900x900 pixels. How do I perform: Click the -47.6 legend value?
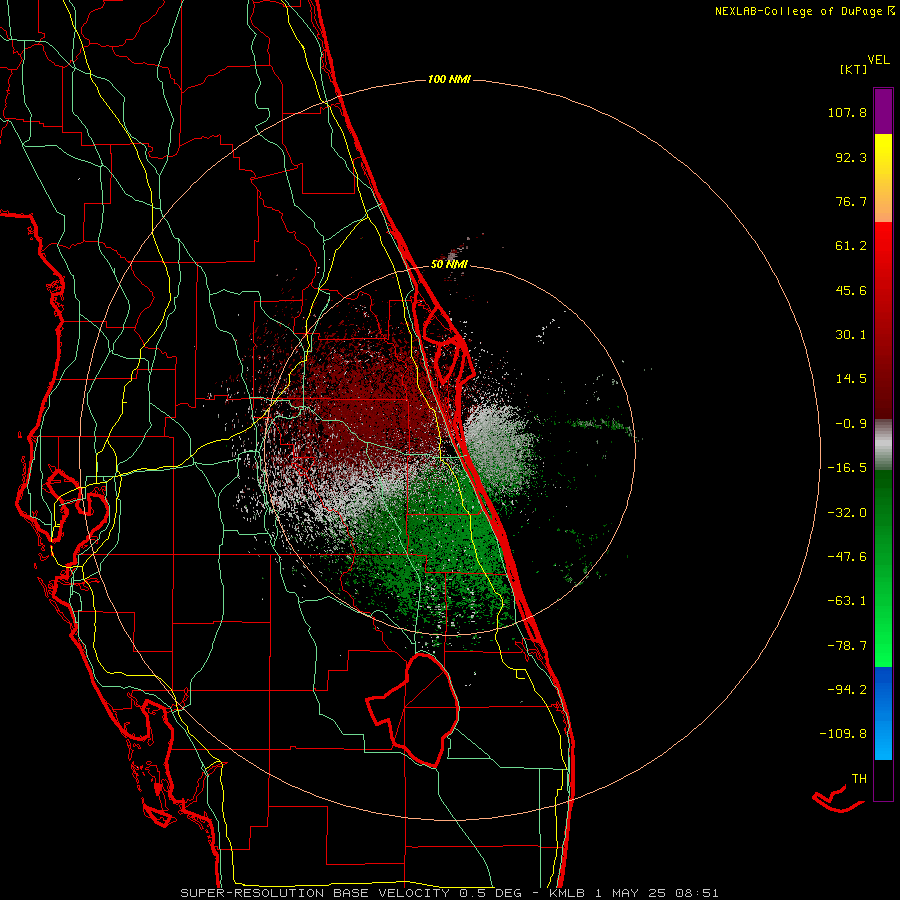pyautogui.click(x=847, y=557)
